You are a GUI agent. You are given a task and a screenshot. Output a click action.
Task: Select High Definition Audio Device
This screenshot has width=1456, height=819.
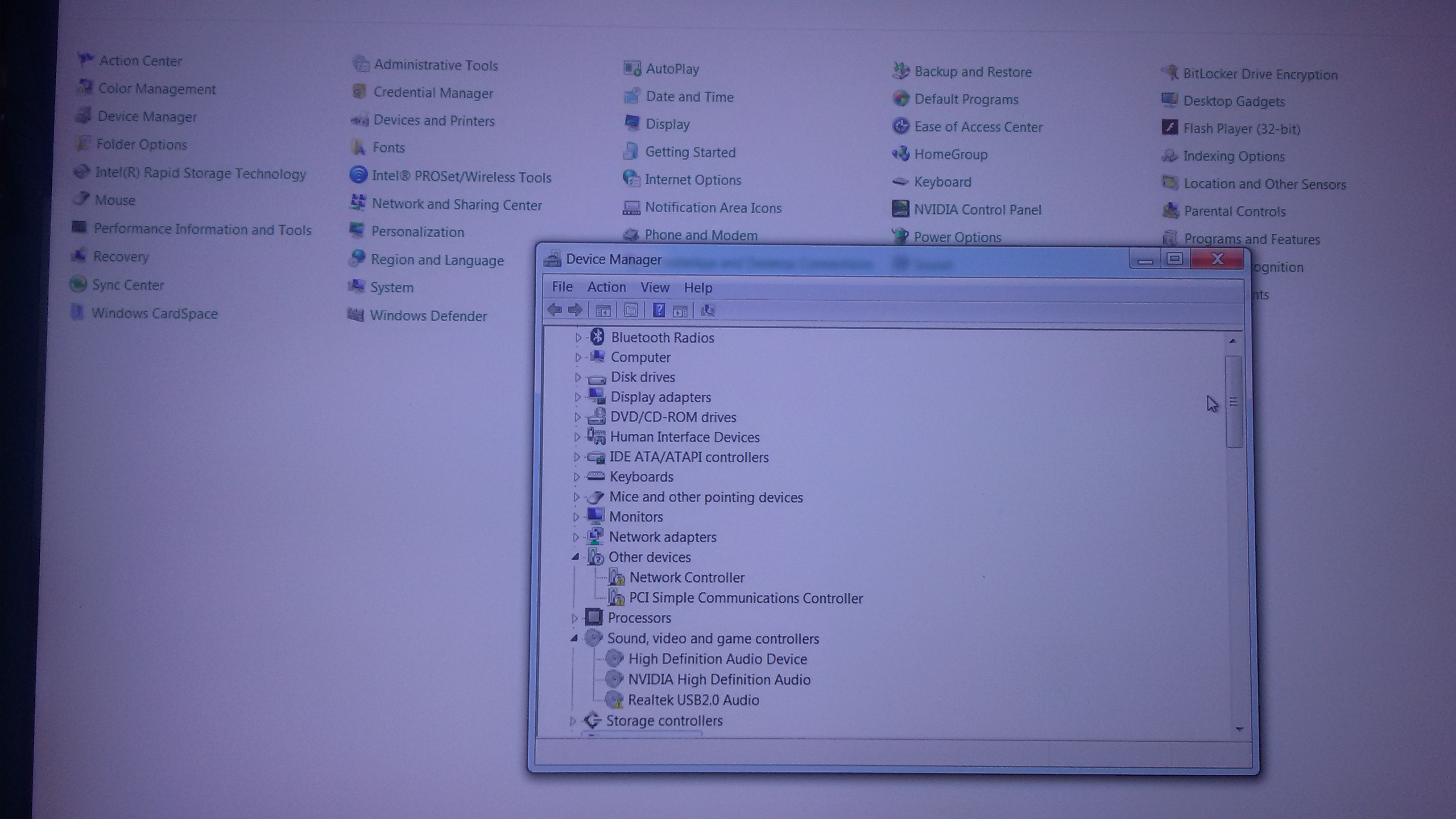(x=717, y=659)
